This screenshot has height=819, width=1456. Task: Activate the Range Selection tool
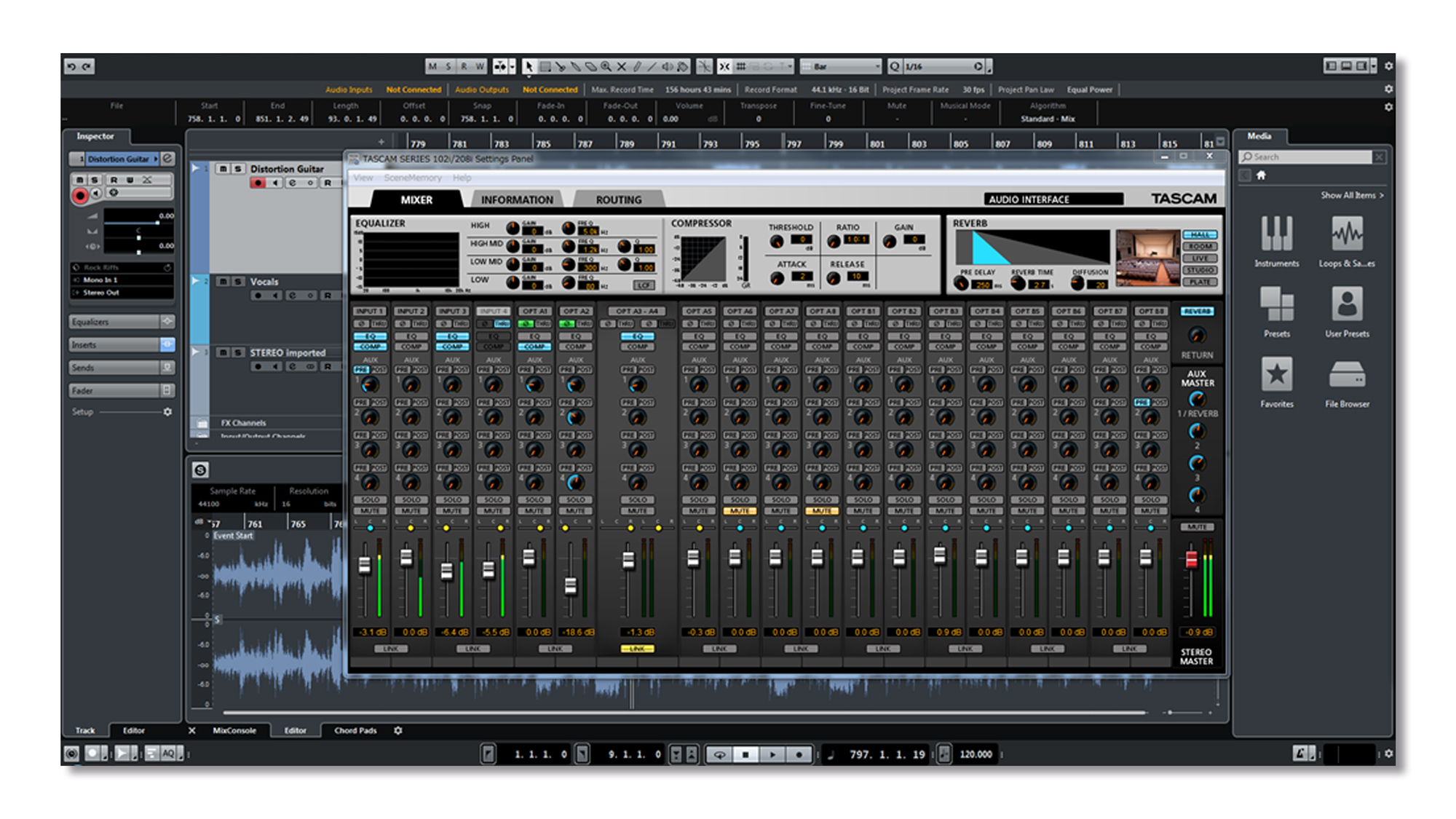[545, 66]
